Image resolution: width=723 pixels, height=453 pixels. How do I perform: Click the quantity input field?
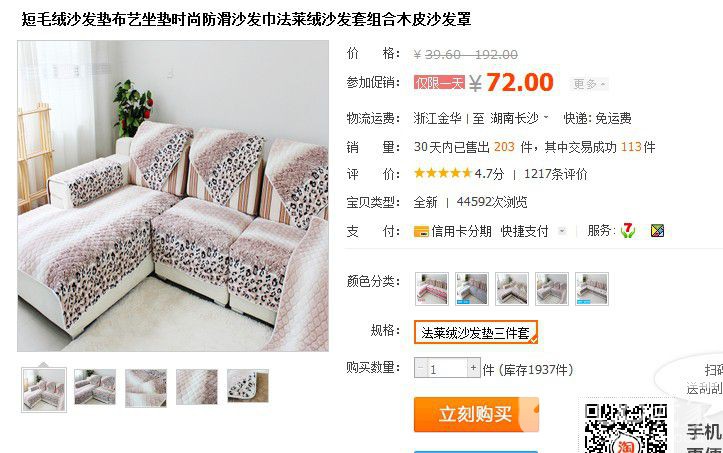pos(447,368)
